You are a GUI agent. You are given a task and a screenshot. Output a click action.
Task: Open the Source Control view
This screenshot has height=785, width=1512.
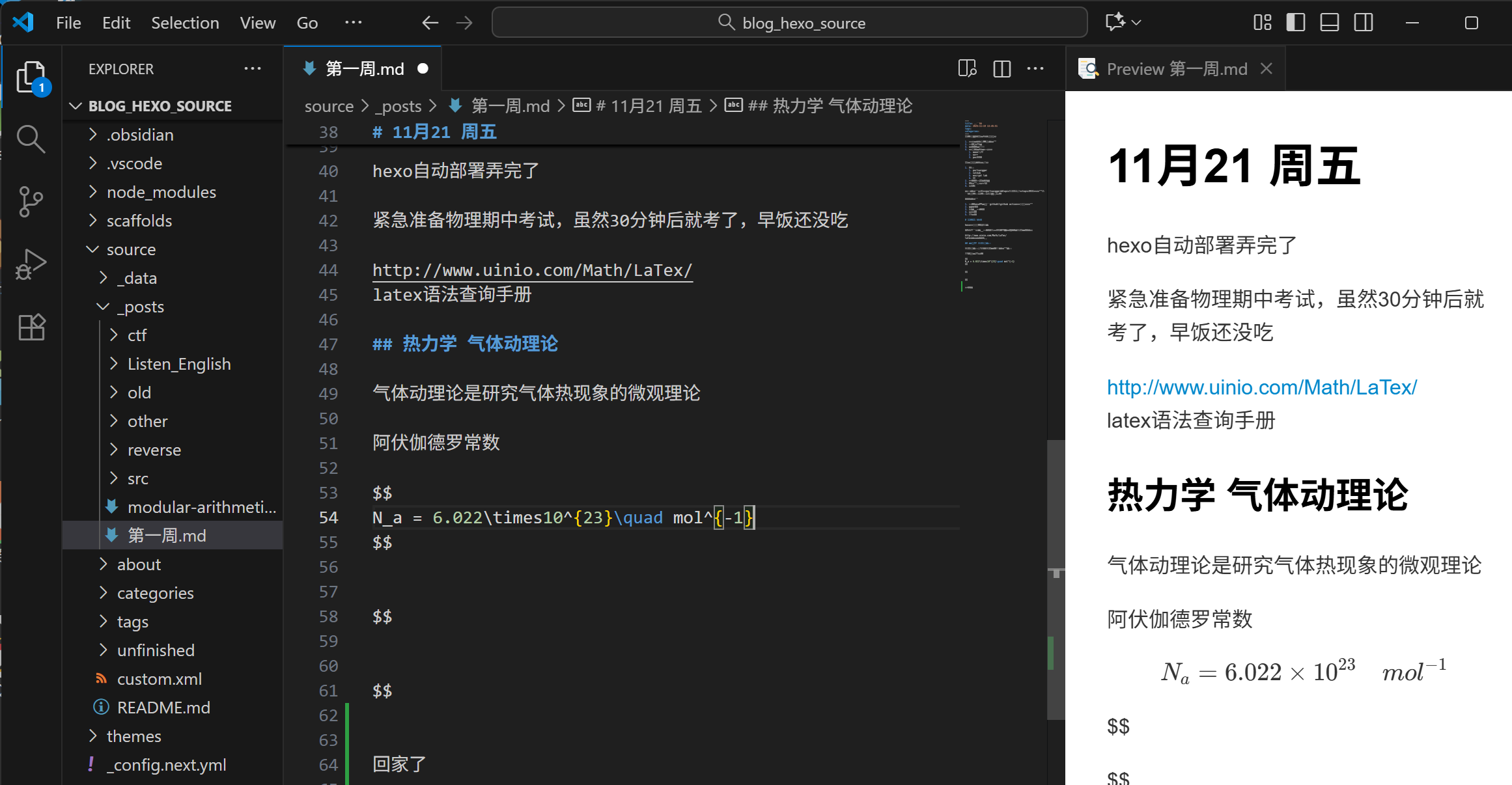point(31,200)
